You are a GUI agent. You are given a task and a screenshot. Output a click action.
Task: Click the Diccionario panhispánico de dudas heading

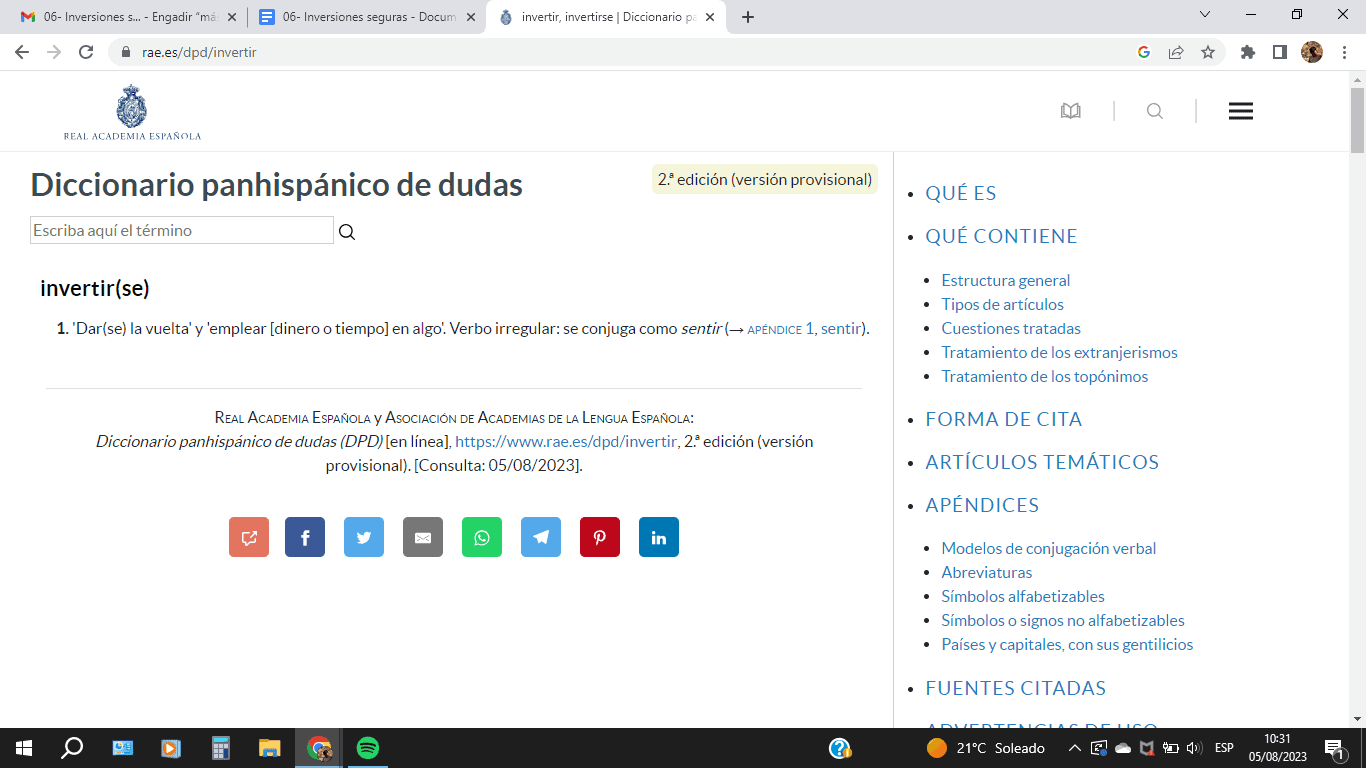point(277,185)
